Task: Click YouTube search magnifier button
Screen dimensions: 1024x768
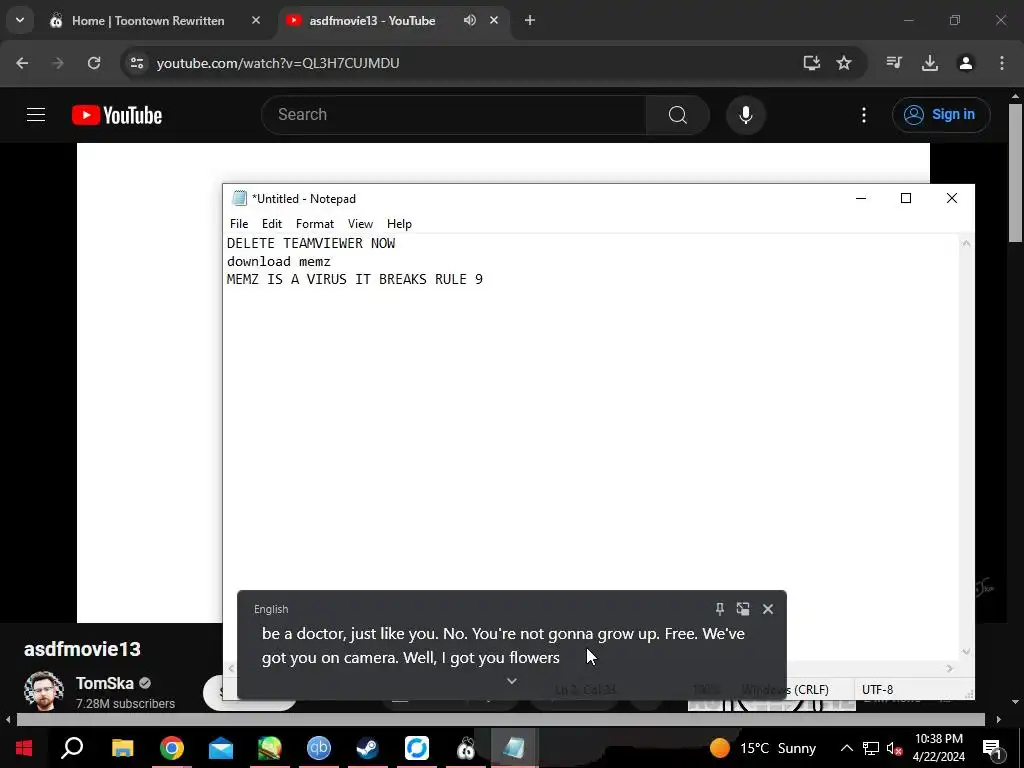Action: (x=678, y=115)
